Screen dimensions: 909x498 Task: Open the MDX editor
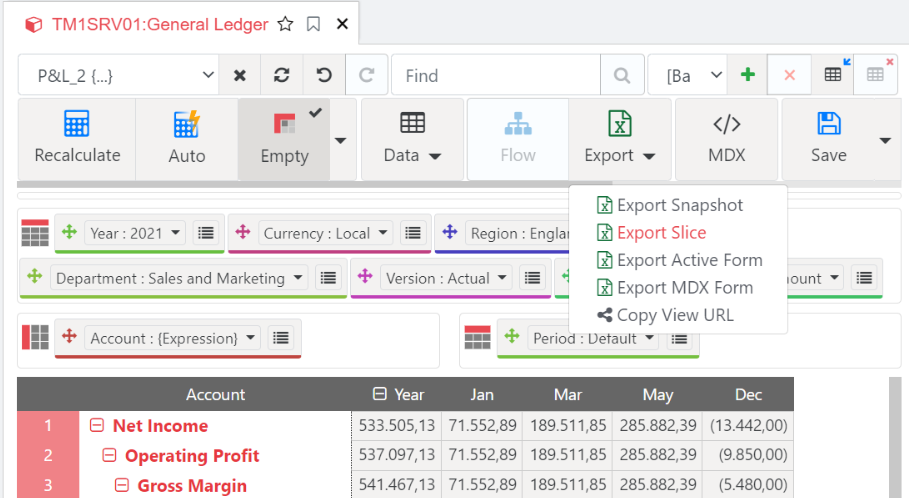[726, 139]
